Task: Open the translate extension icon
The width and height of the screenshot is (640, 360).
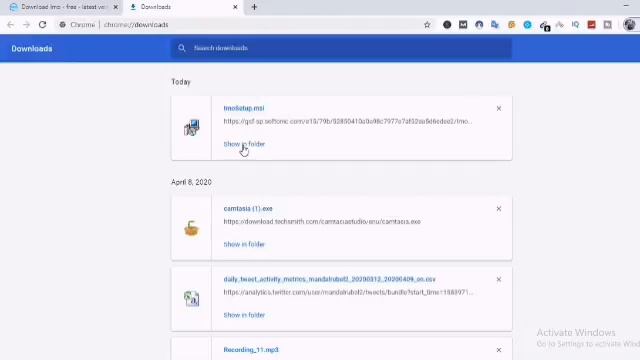Action: (495, 25)
